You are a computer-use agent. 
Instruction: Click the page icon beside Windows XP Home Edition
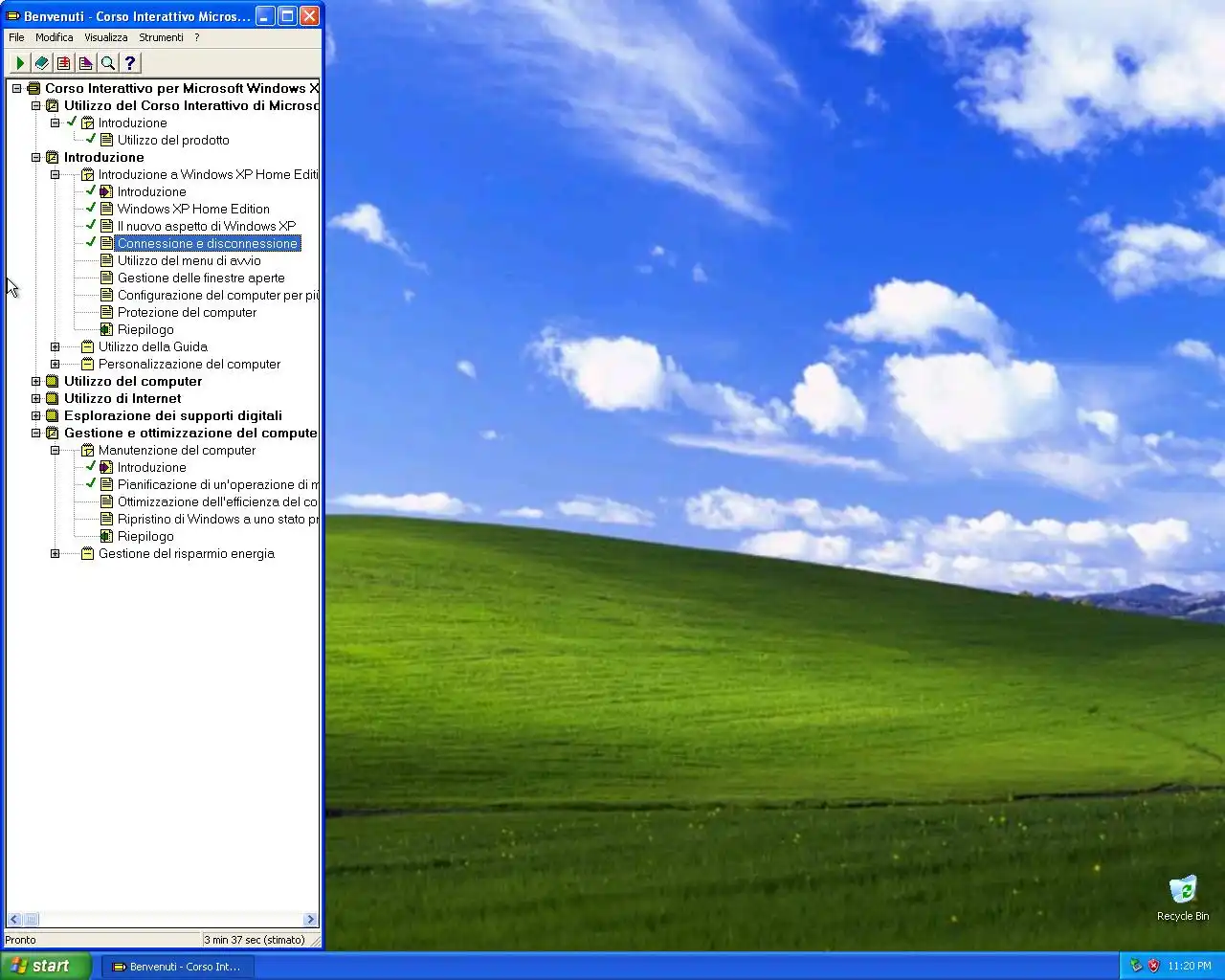[x=106, y=209]
